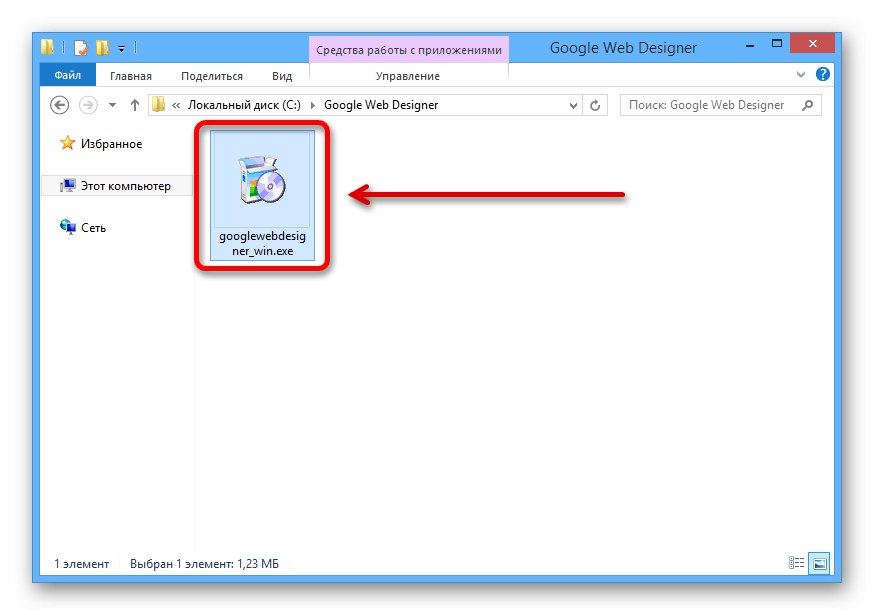
Task: Select the googlewebdesigner_win.exe file
Action: click(262, 195)
